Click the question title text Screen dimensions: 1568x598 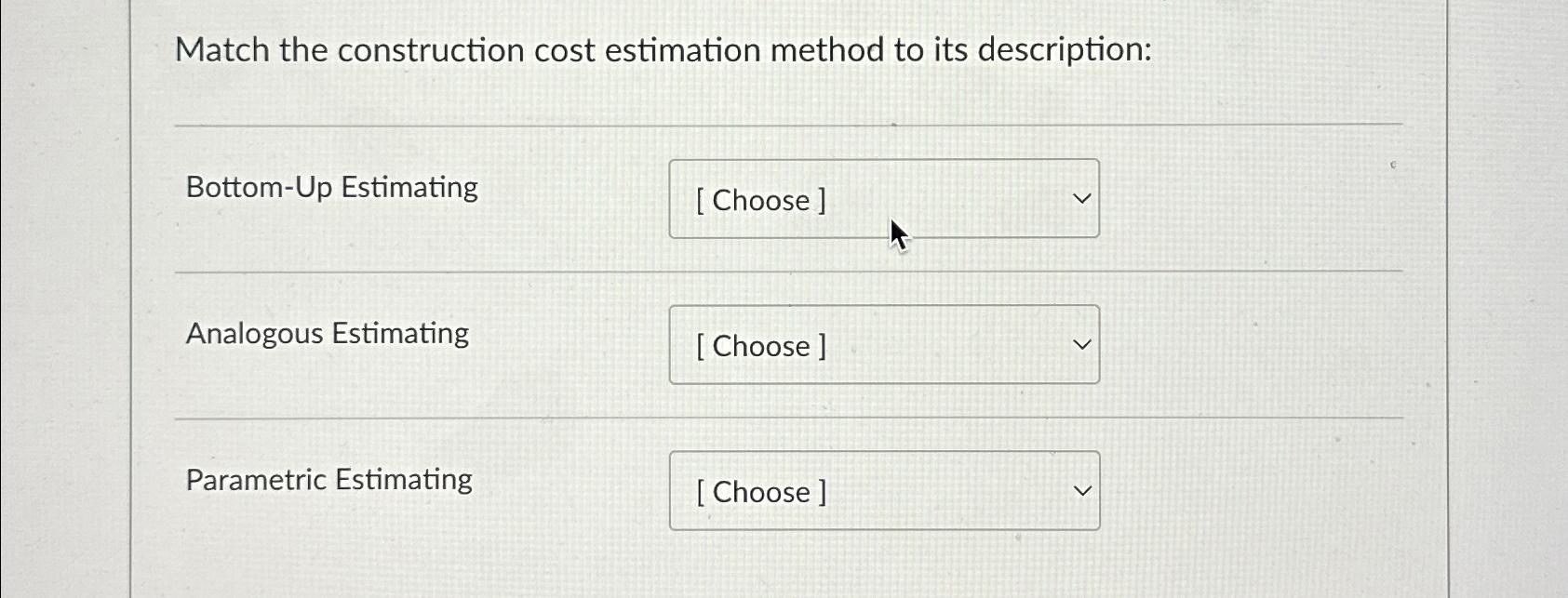[x=665, y=49]
